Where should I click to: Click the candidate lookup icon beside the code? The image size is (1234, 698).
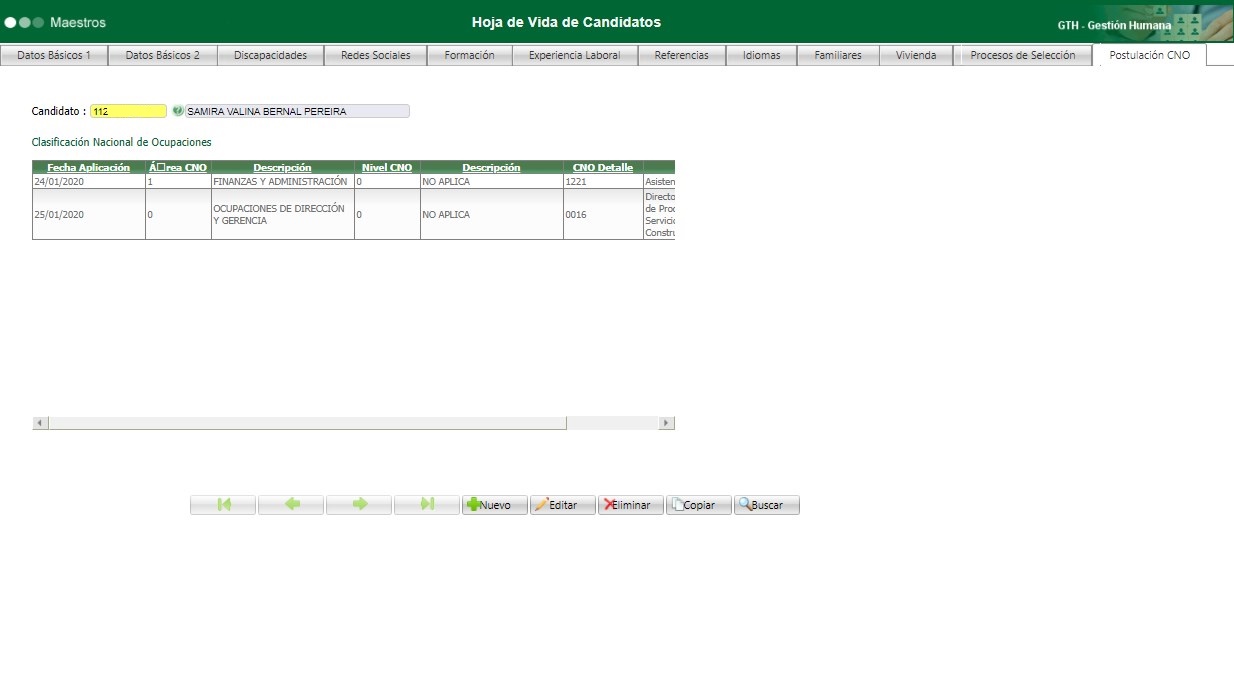coord(178,111)
